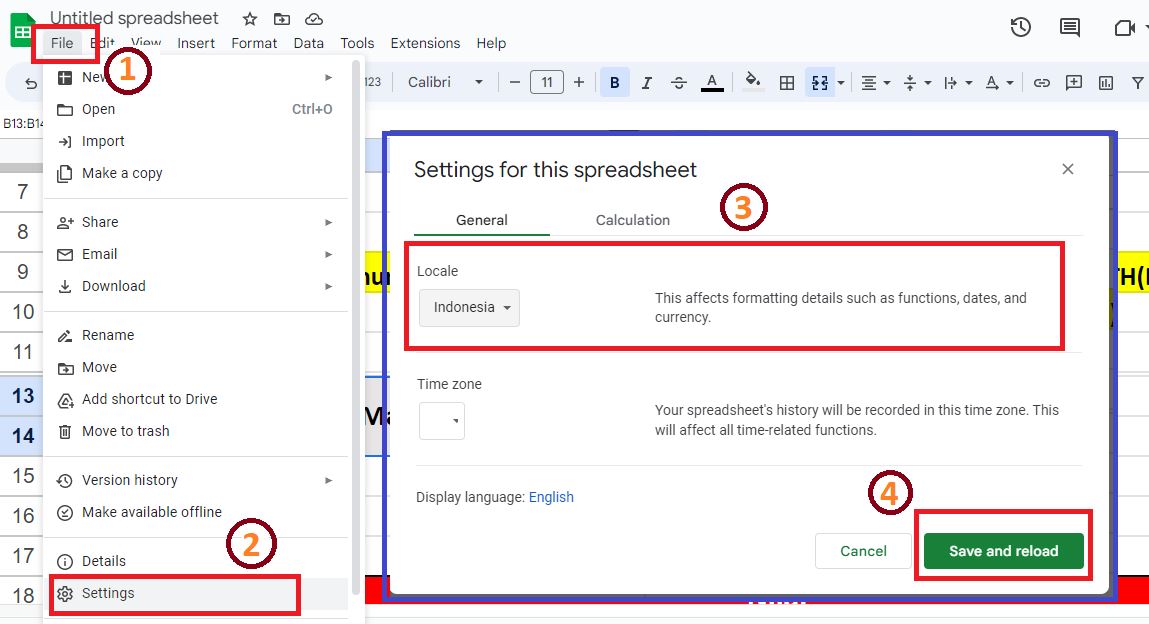Open the Data menu
The width and height of the screenshot is (1149, 624).
309,43
